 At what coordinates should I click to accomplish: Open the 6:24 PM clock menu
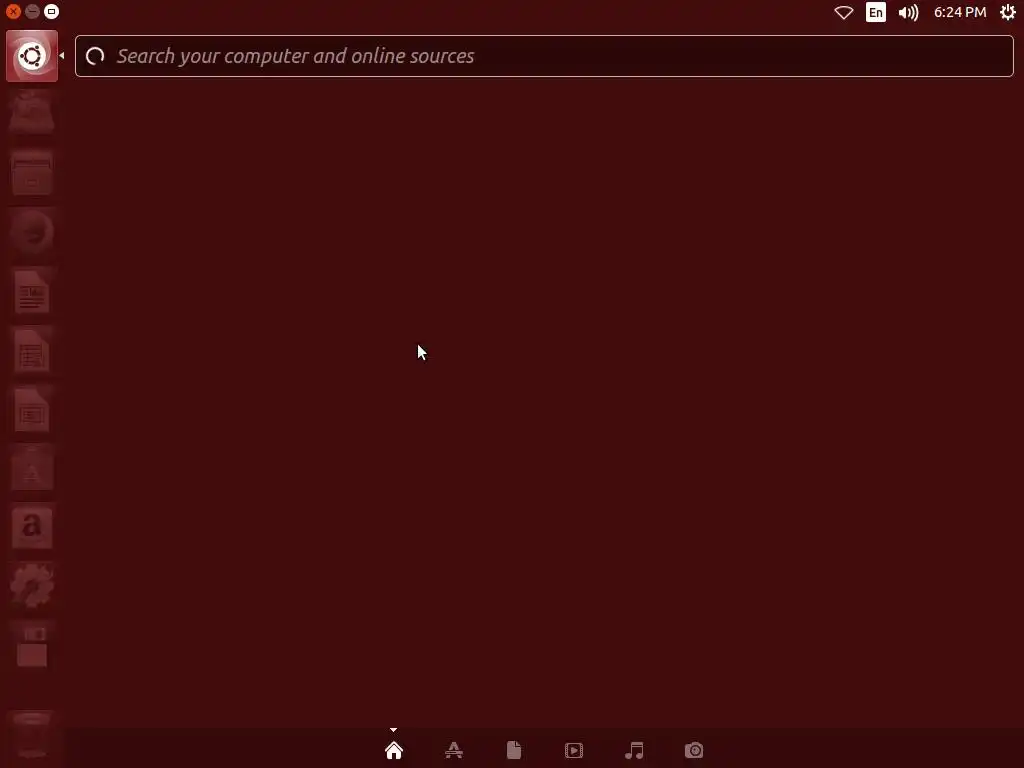click(x=960, y=12)
